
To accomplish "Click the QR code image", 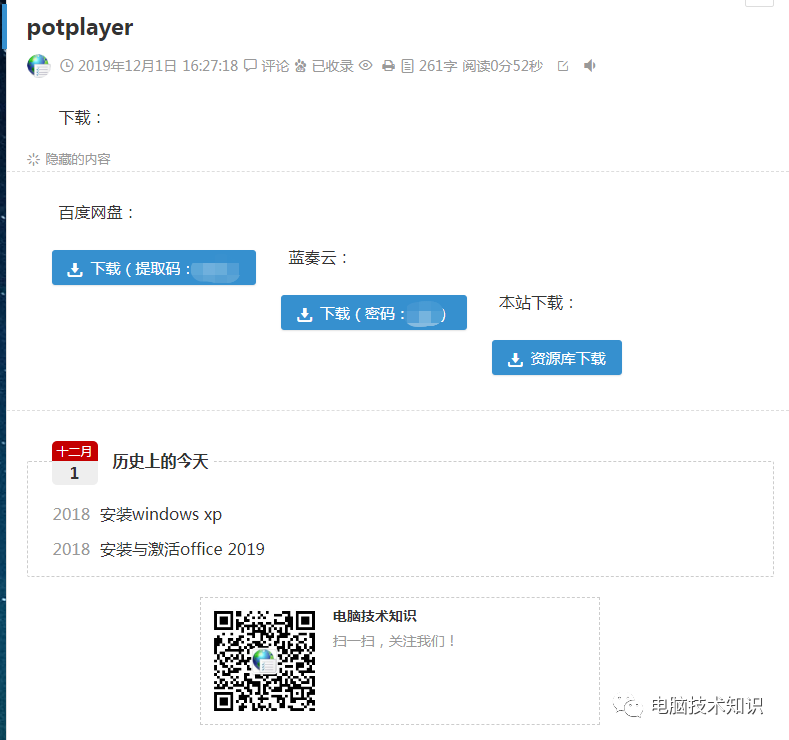I will point(264,660).
